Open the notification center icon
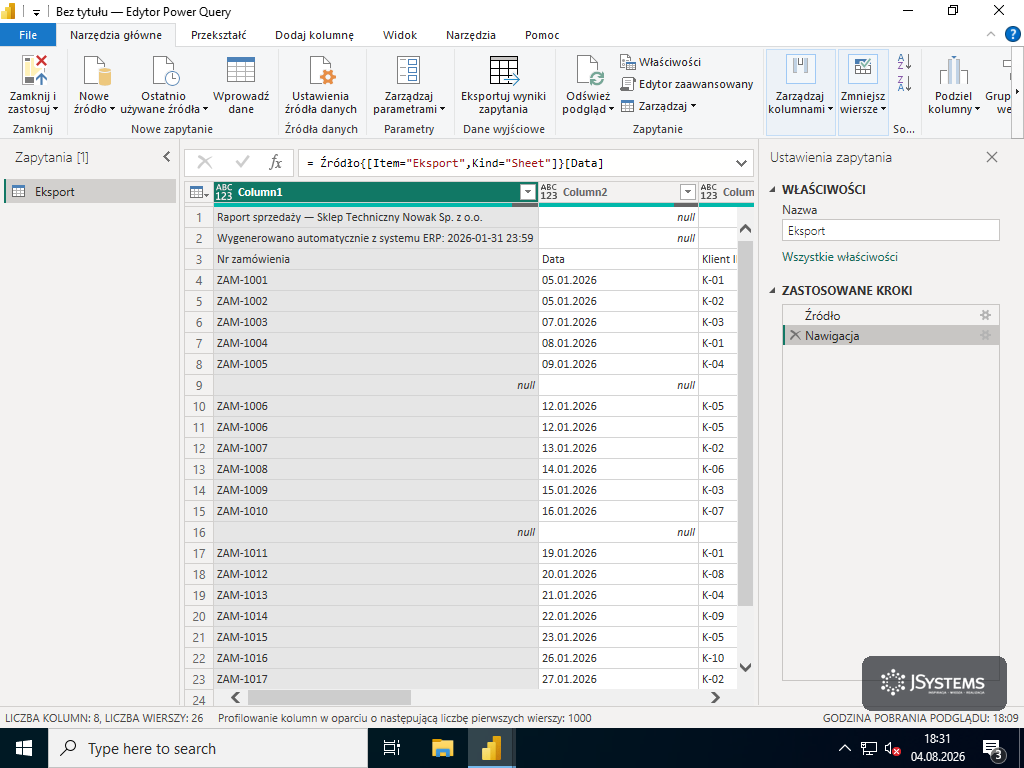The height and width of the screenshot is (768, 1024). tap(993, 750)
